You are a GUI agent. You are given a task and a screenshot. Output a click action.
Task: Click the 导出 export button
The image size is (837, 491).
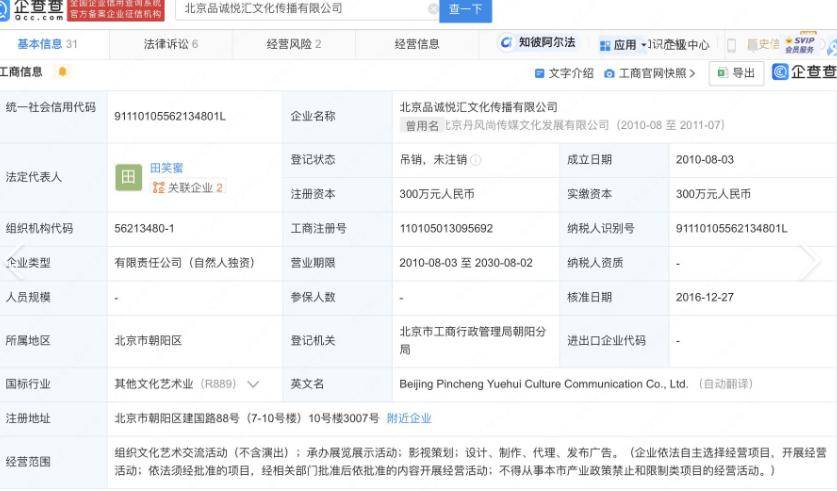[x=736, y=73]
